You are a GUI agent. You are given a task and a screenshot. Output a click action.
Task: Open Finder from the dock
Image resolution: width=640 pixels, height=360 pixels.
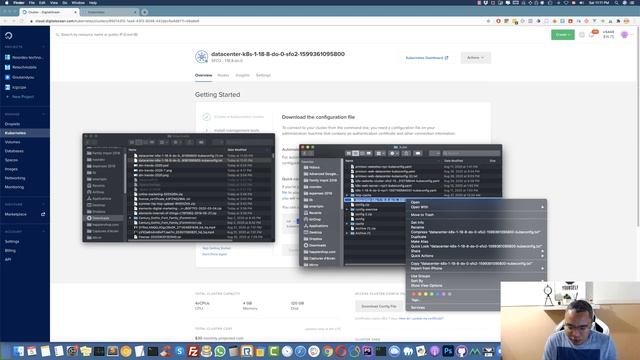pos(18,351)
